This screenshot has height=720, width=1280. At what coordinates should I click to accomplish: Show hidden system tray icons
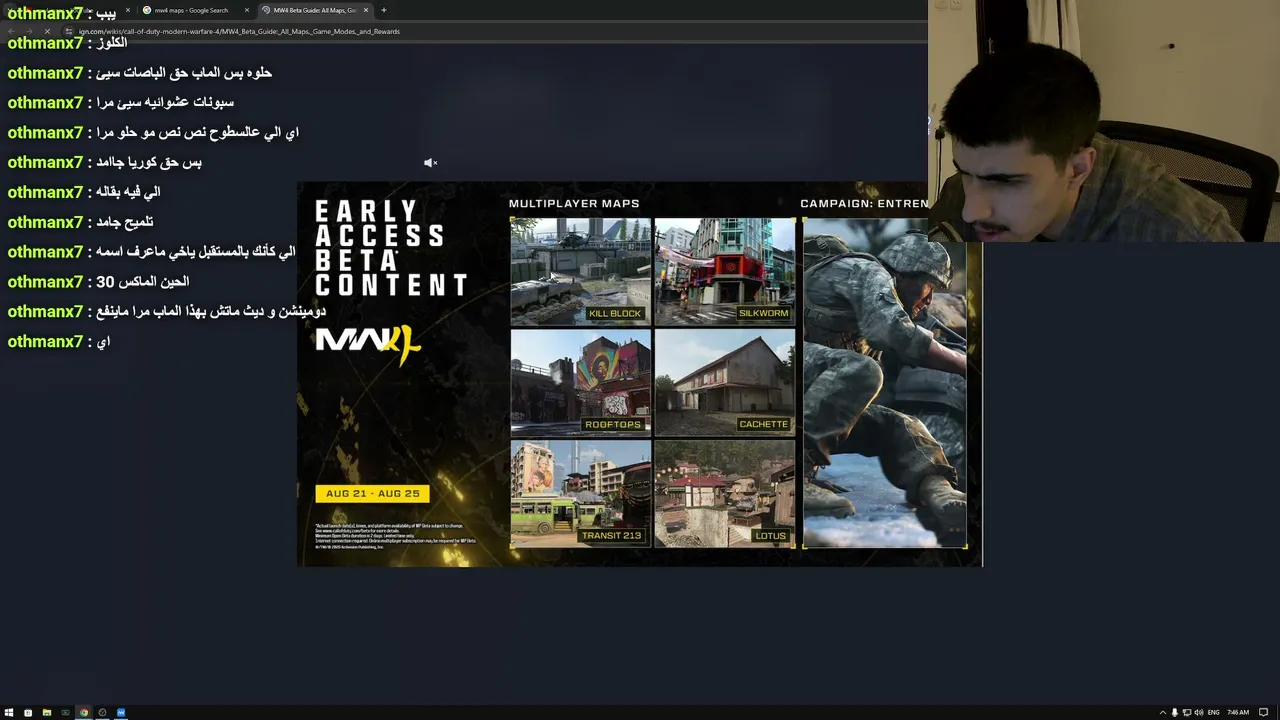pos(1163,712)
